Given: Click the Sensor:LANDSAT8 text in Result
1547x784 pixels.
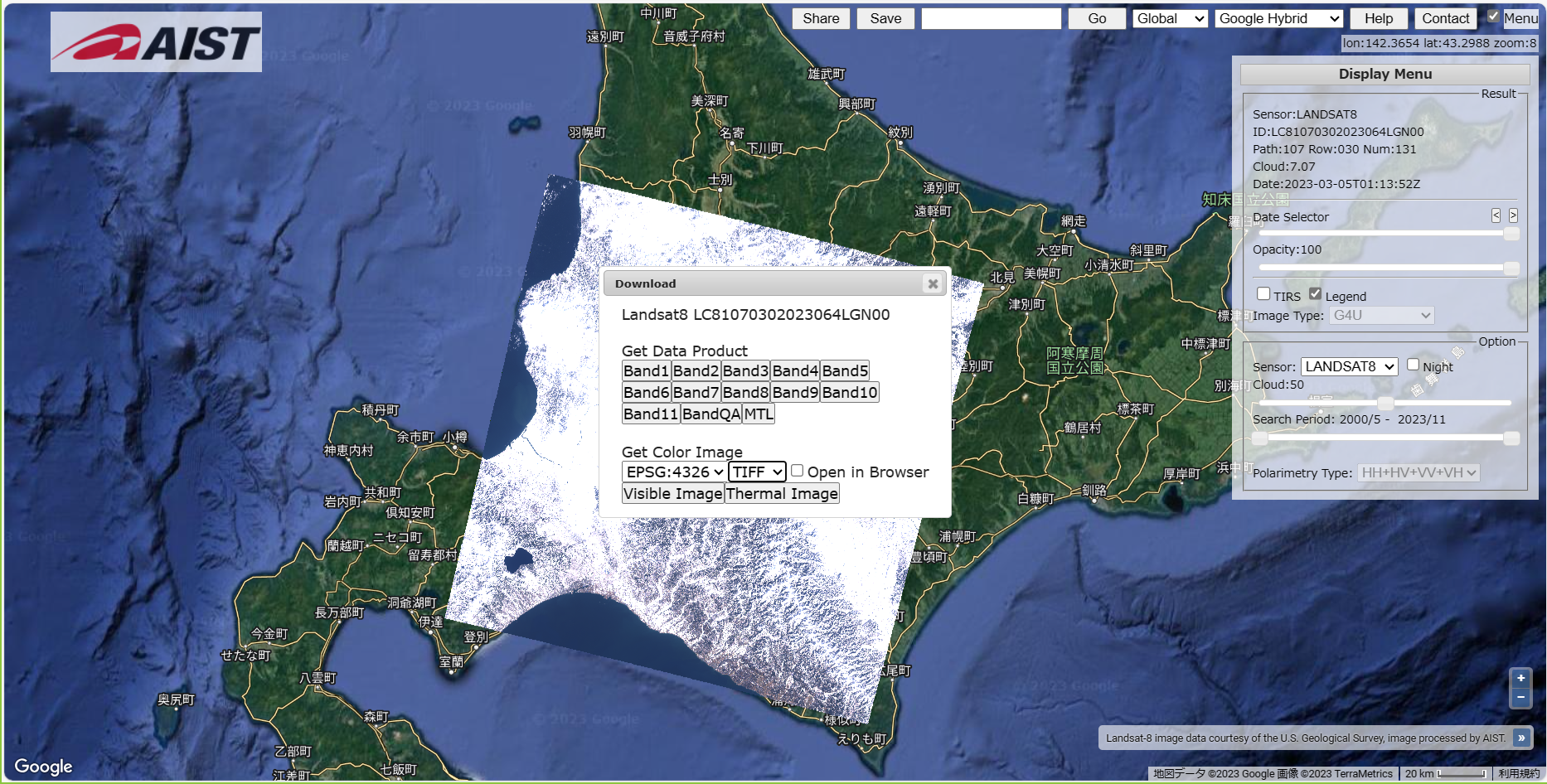Looking at the screenshot, I should [x=1305, y=114].
